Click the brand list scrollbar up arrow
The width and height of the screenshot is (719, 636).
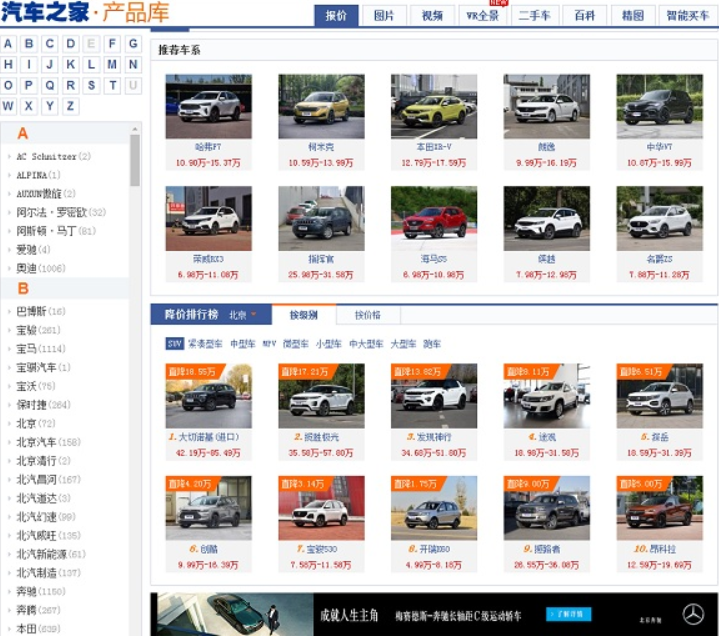coord(135,129)
